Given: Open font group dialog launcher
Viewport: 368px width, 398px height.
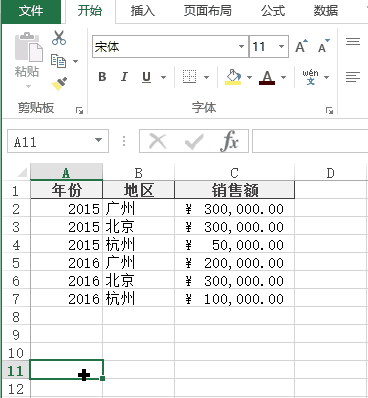Looking at the screenshot, I should [x=329, y=110].
